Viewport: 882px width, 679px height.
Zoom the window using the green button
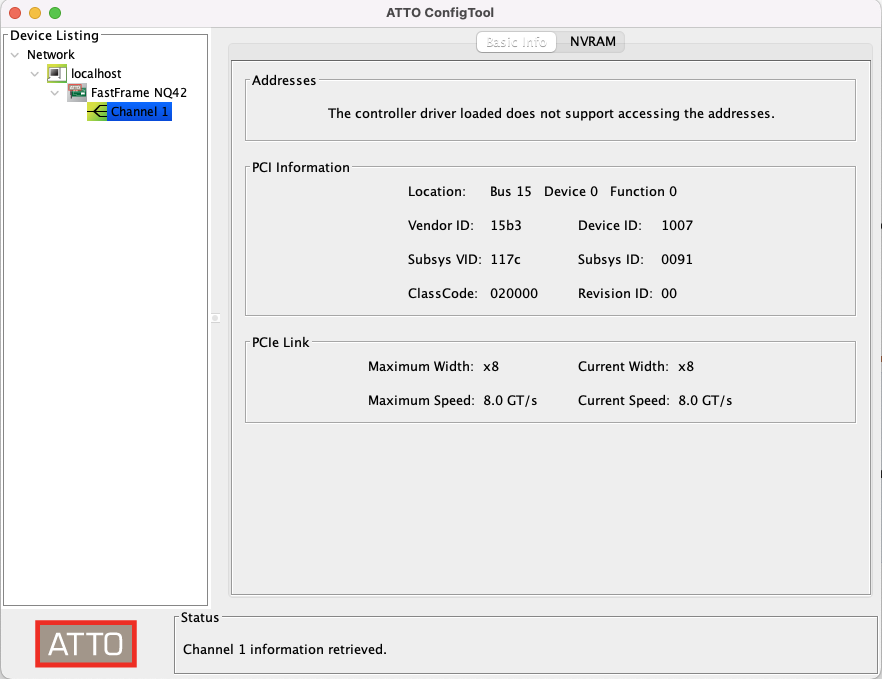(55, 12)
